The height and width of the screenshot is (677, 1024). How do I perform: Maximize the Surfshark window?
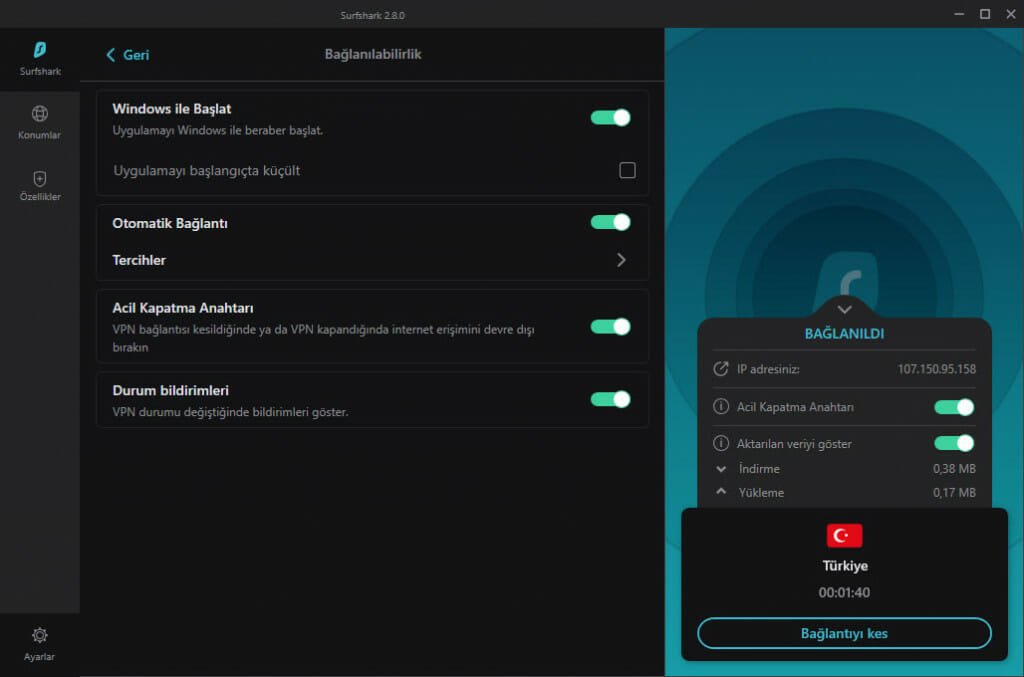(985, 14)
